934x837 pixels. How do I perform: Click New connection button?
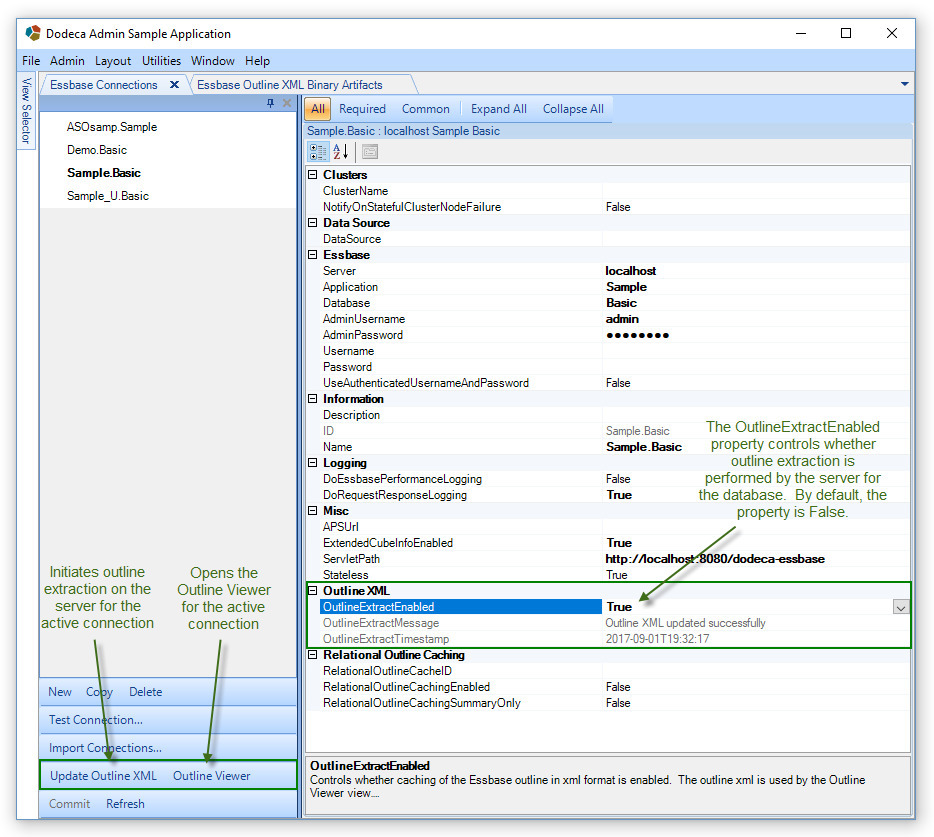tap(60, 692)
